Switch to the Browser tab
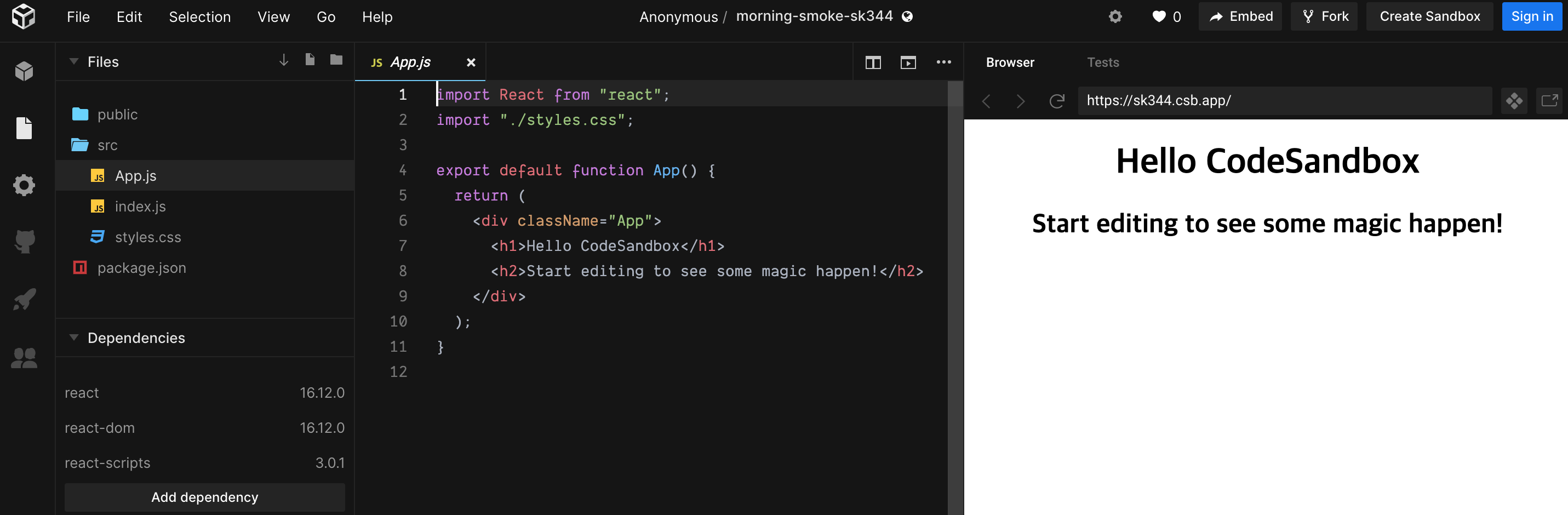The width and height of the screenshot is (1568, 515). click(1010, 62)
